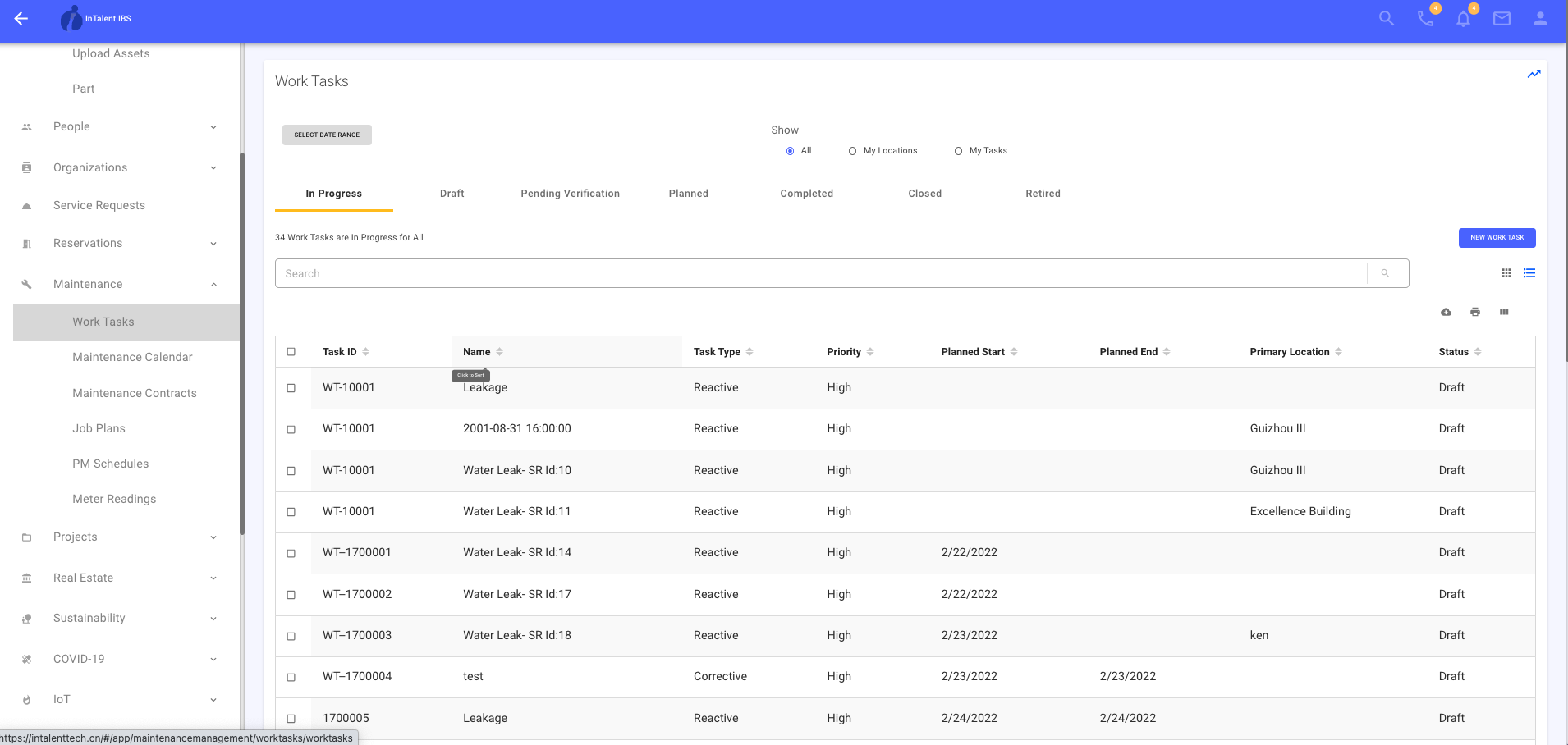Click the Service Requests sidebar icon
This screenshot has width=1568, height=745.
click(x=26, y=206)
